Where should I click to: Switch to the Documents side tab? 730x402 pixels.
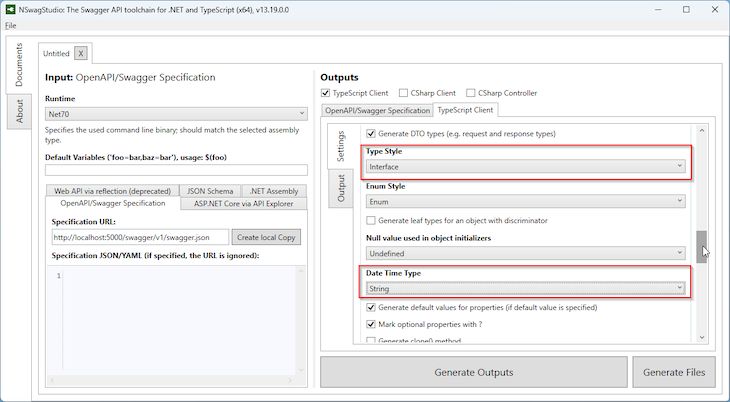[19, 65]
